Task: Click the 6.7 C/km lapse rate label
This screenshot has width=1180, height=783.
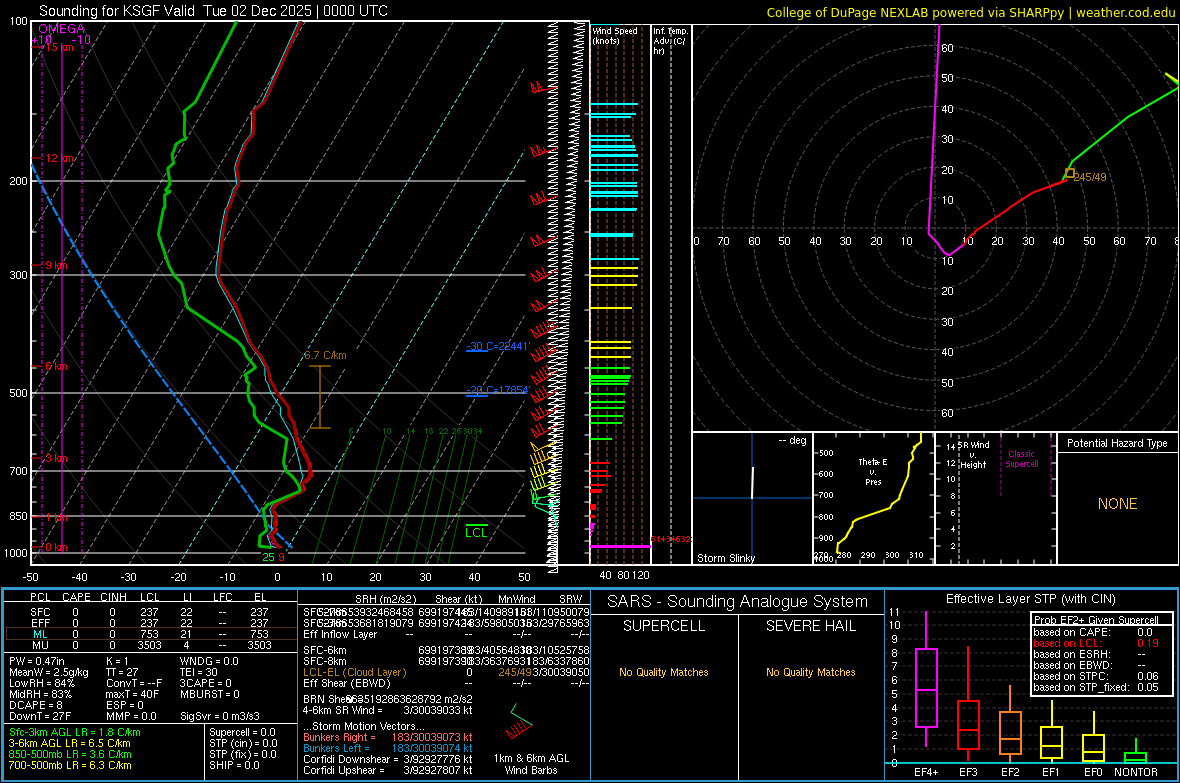Action: [325, 355]
